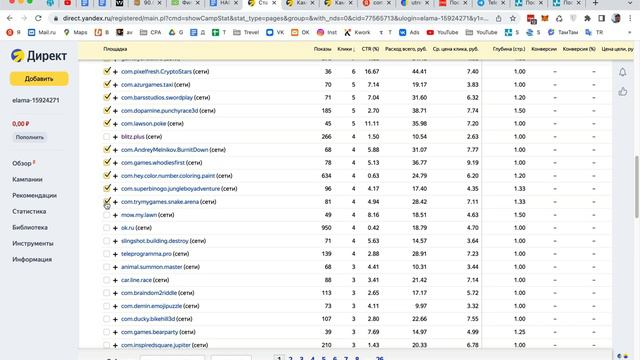
Task: Open Информация in the sidebar
Action: [x=32, y=259]
